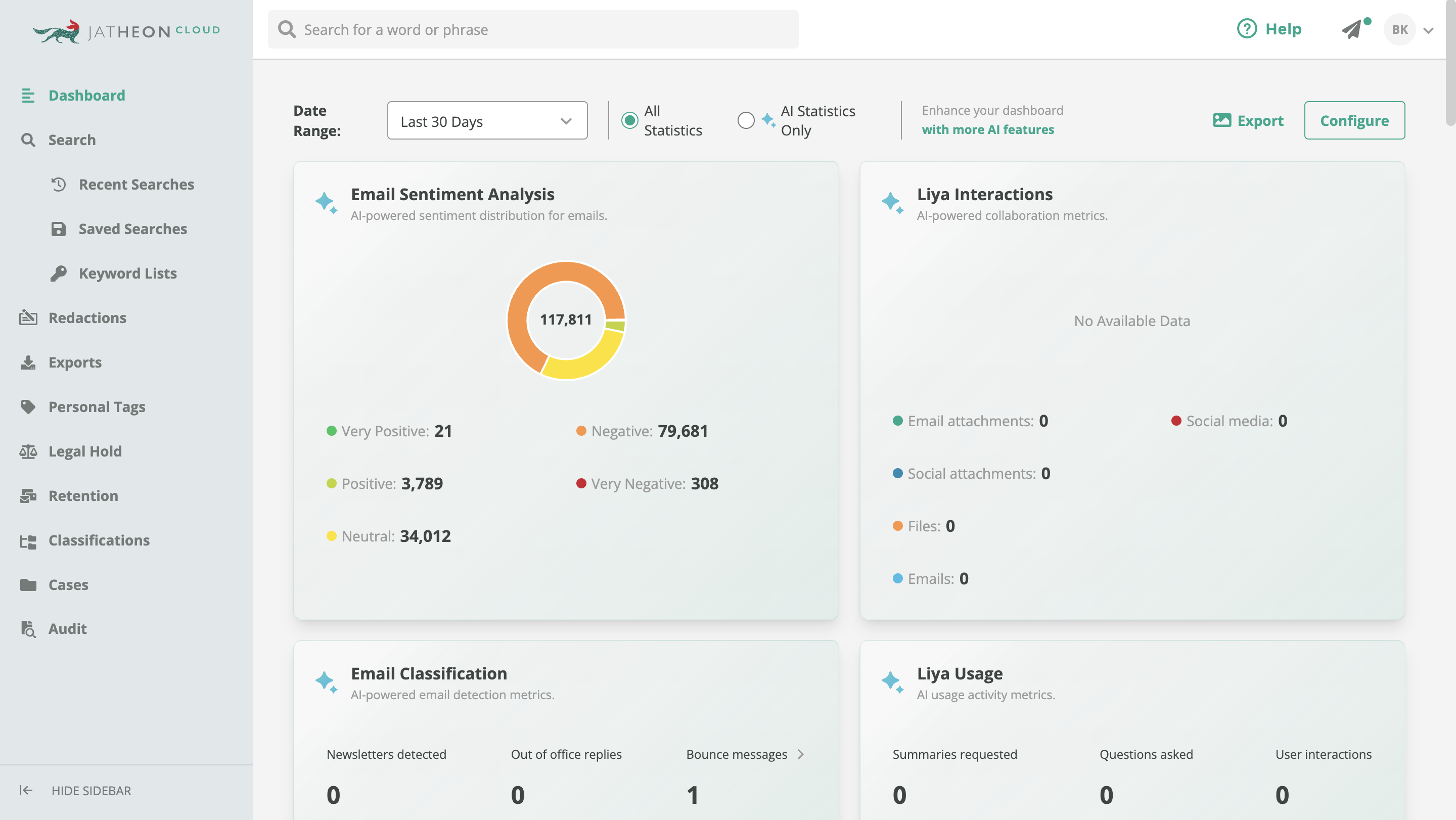Click the Redactions sidebar icon

click(28, 317)
